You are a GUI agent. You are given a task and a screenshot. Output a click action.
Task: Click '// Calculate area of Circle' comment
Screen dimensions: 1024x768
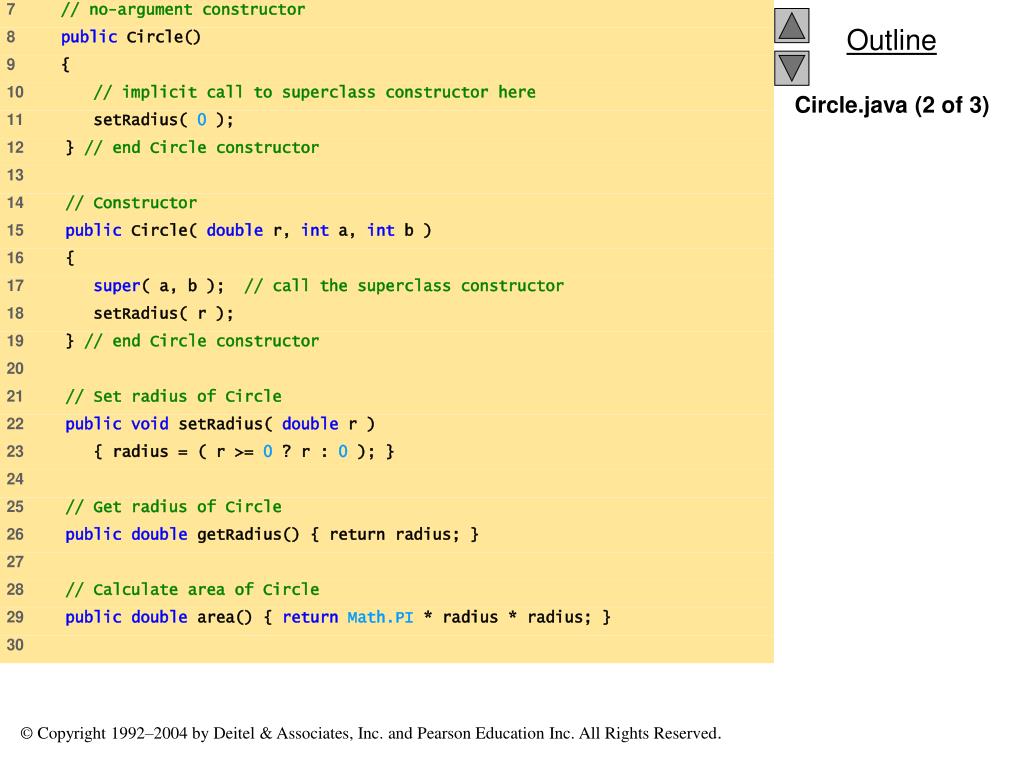pyautogui.click(x=192, y=590)
